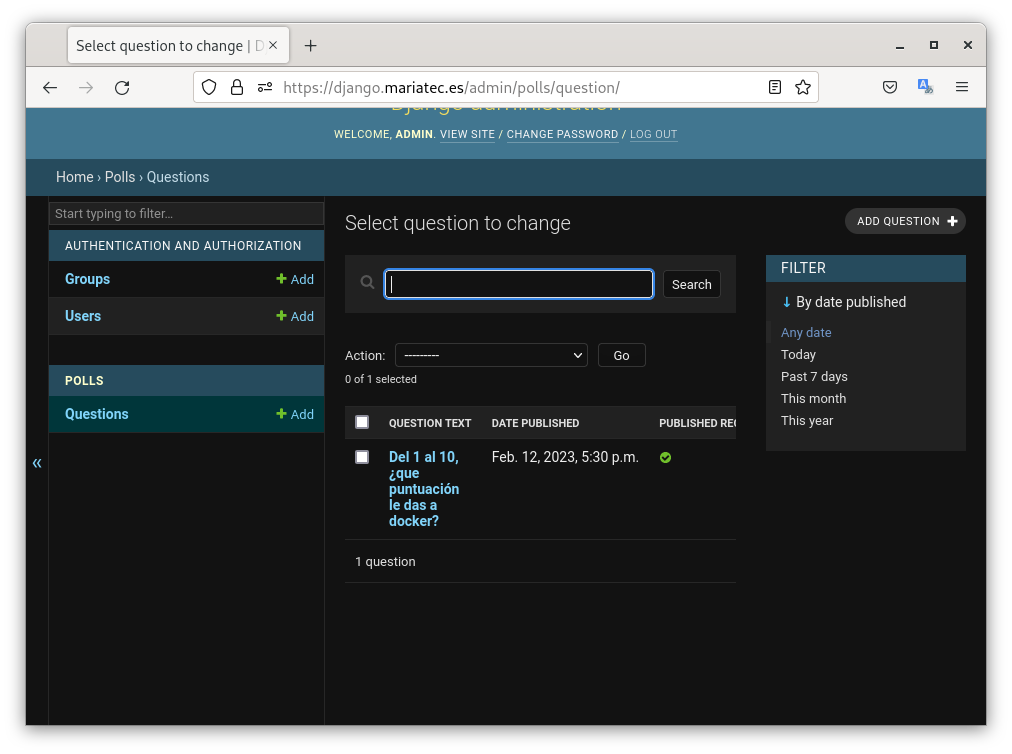This screenshot has width=1012, height=754.
Task: Click the back navigation arrow
Action: point(50,88)
